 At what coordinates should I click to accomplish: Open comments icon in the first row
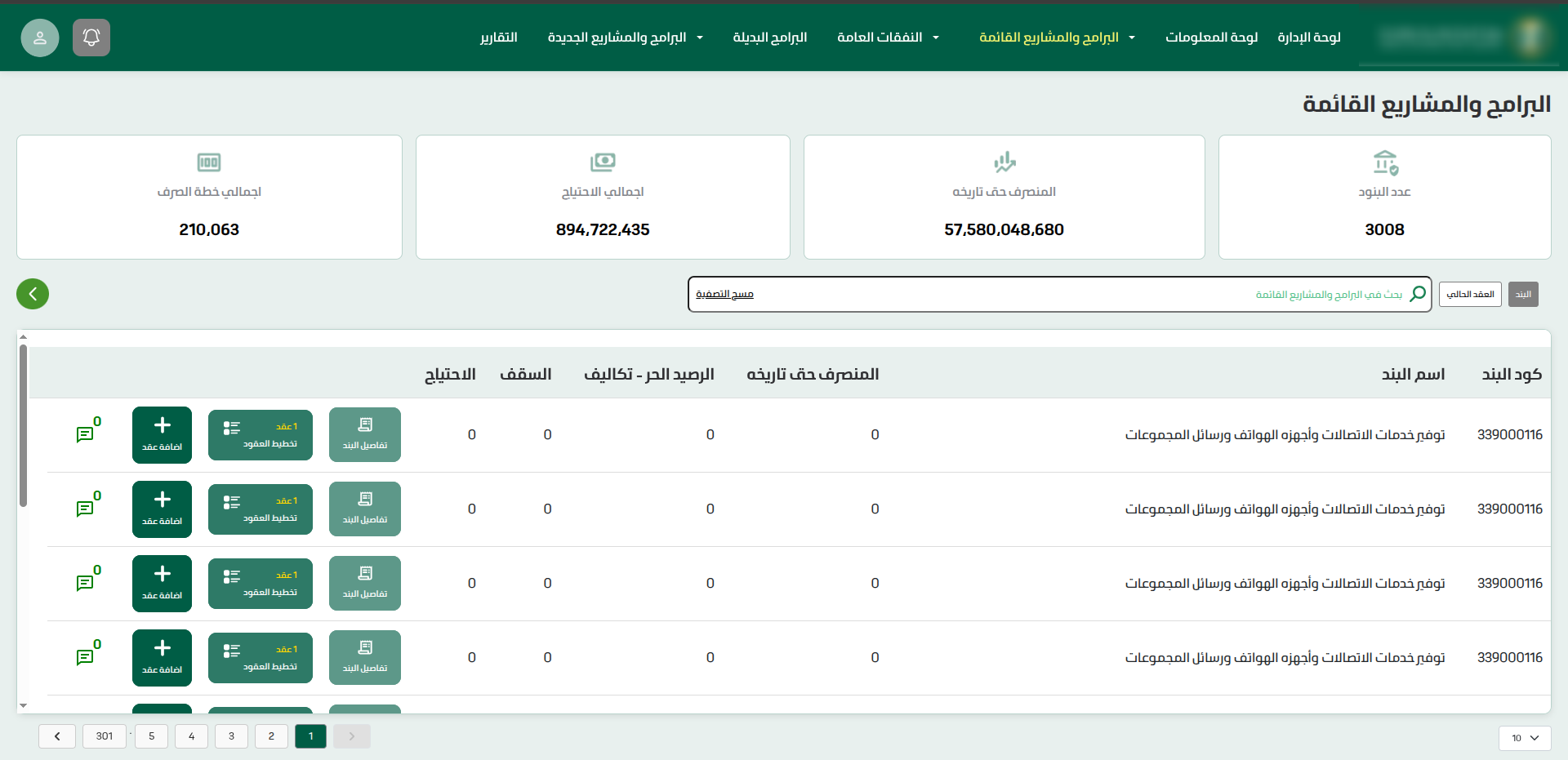[x=85, y=434]
